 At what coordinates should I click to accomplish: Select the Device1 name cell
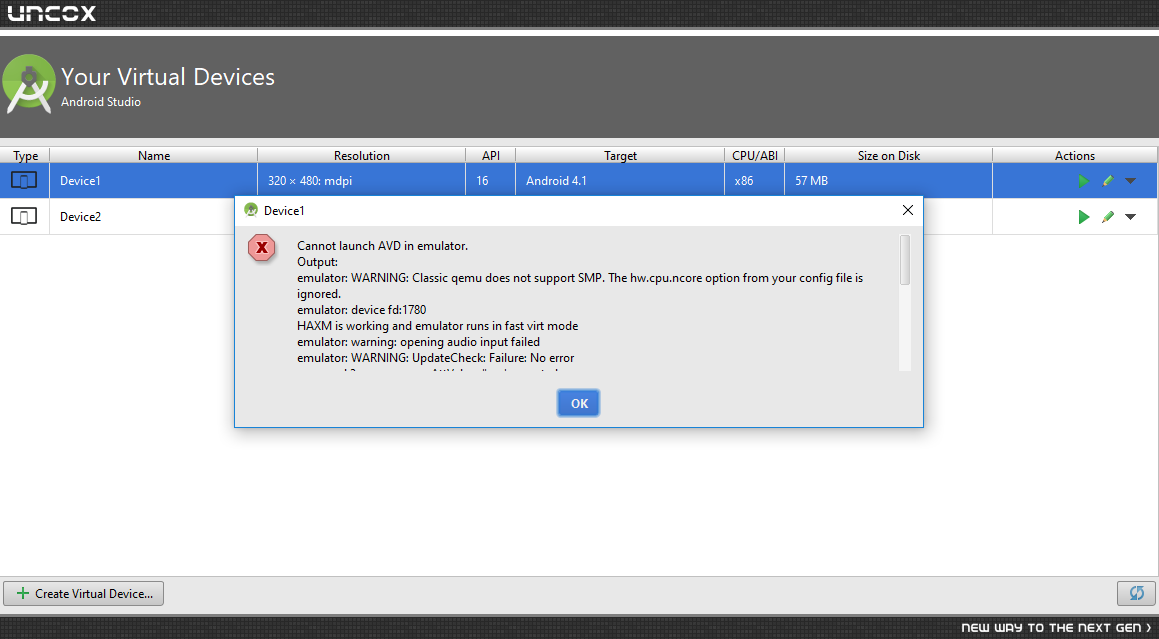point(154,180)
